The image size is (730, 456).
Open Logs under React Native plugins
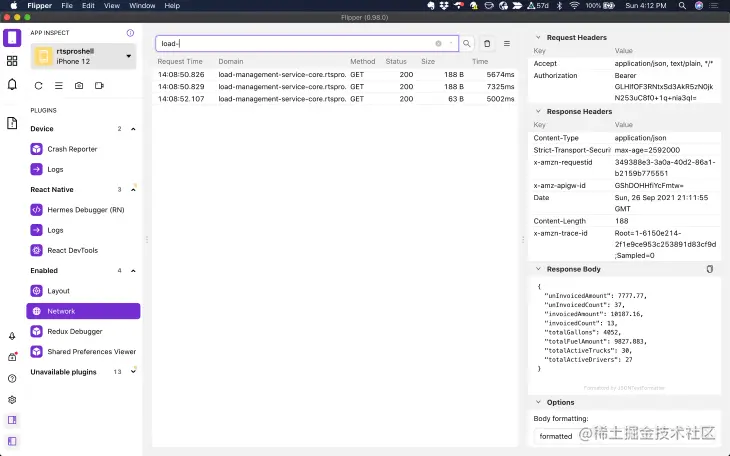tap(83, 230)
